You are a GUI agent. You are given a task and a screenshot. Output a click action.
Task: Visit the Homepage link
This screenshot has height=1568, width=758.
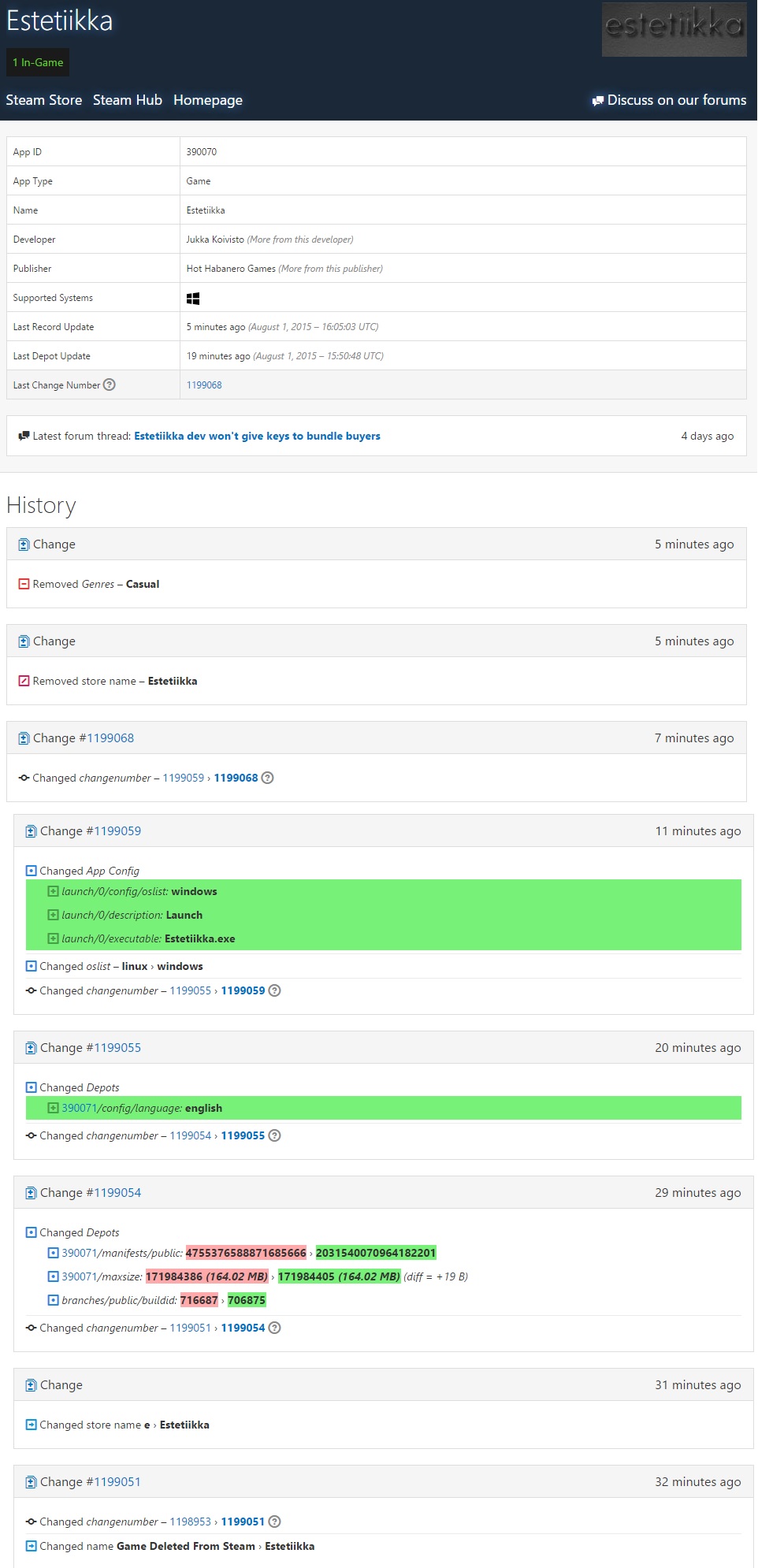[208, 100]
